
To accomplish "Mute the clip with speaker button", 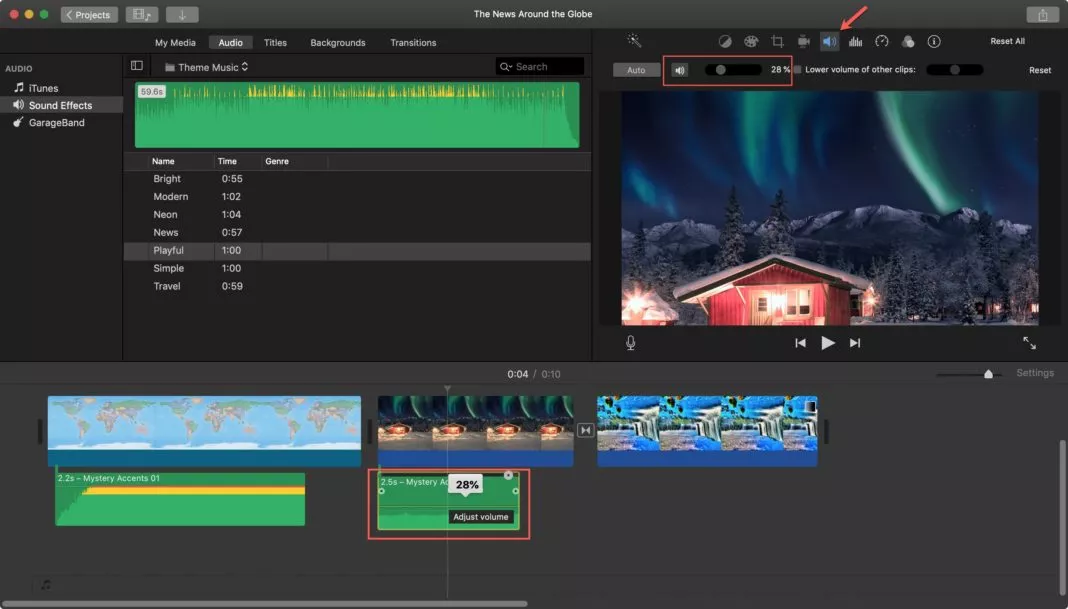I will (x=680, y=70).
